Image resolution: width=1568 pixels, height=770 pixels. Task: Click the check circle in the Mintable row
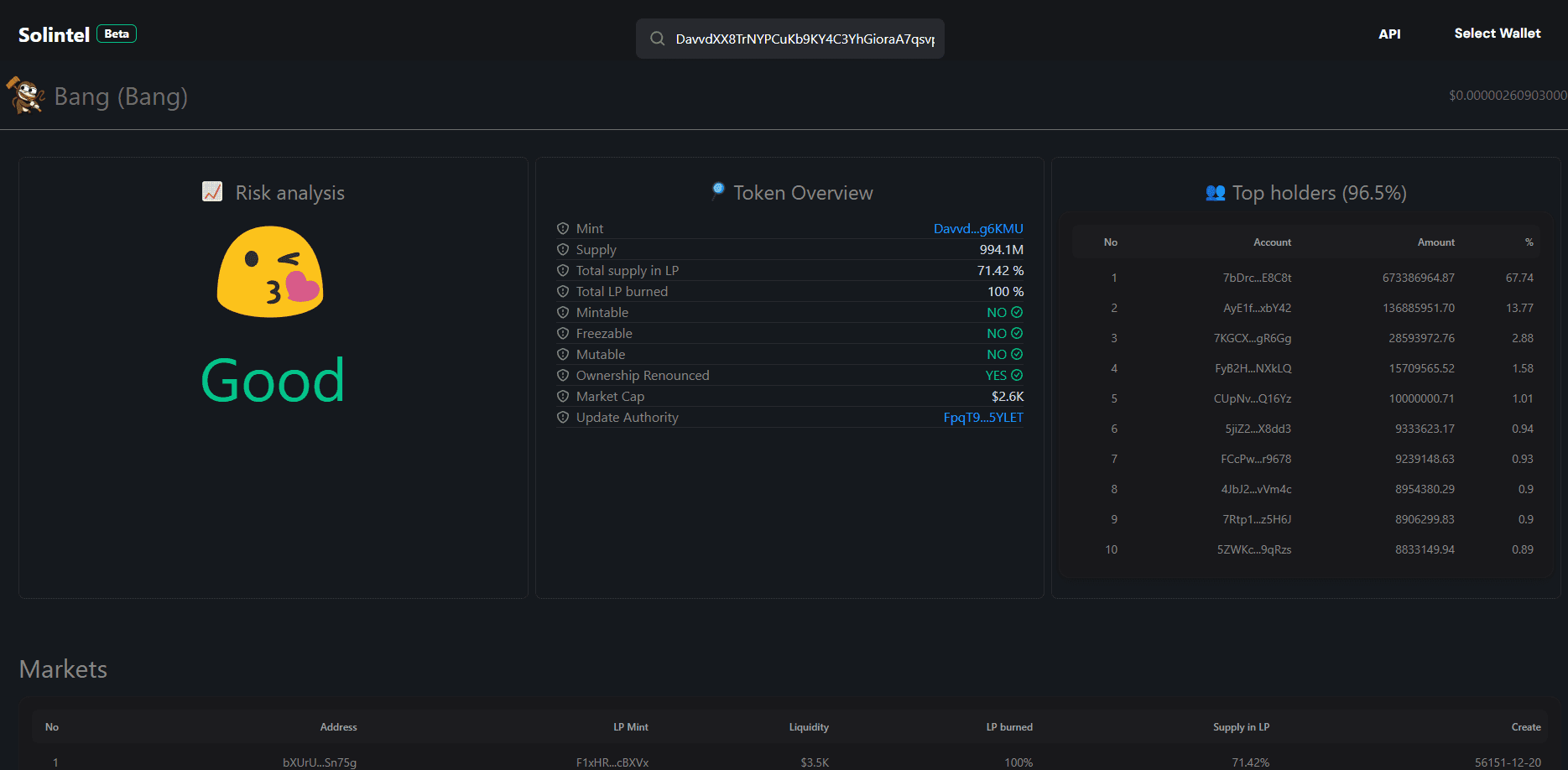1017,312
